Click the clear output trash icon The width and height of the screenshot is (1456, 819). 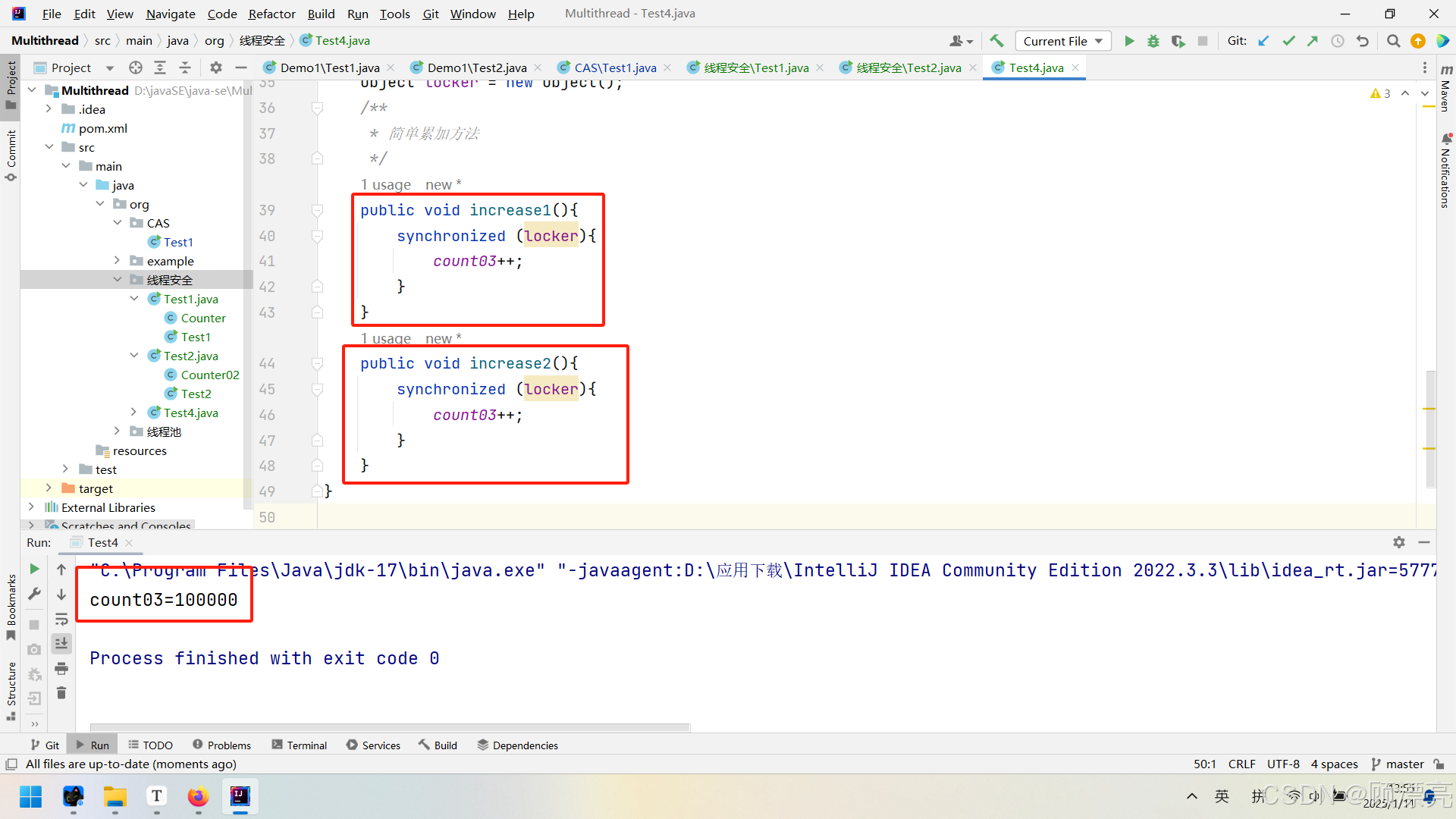[61, 693]
